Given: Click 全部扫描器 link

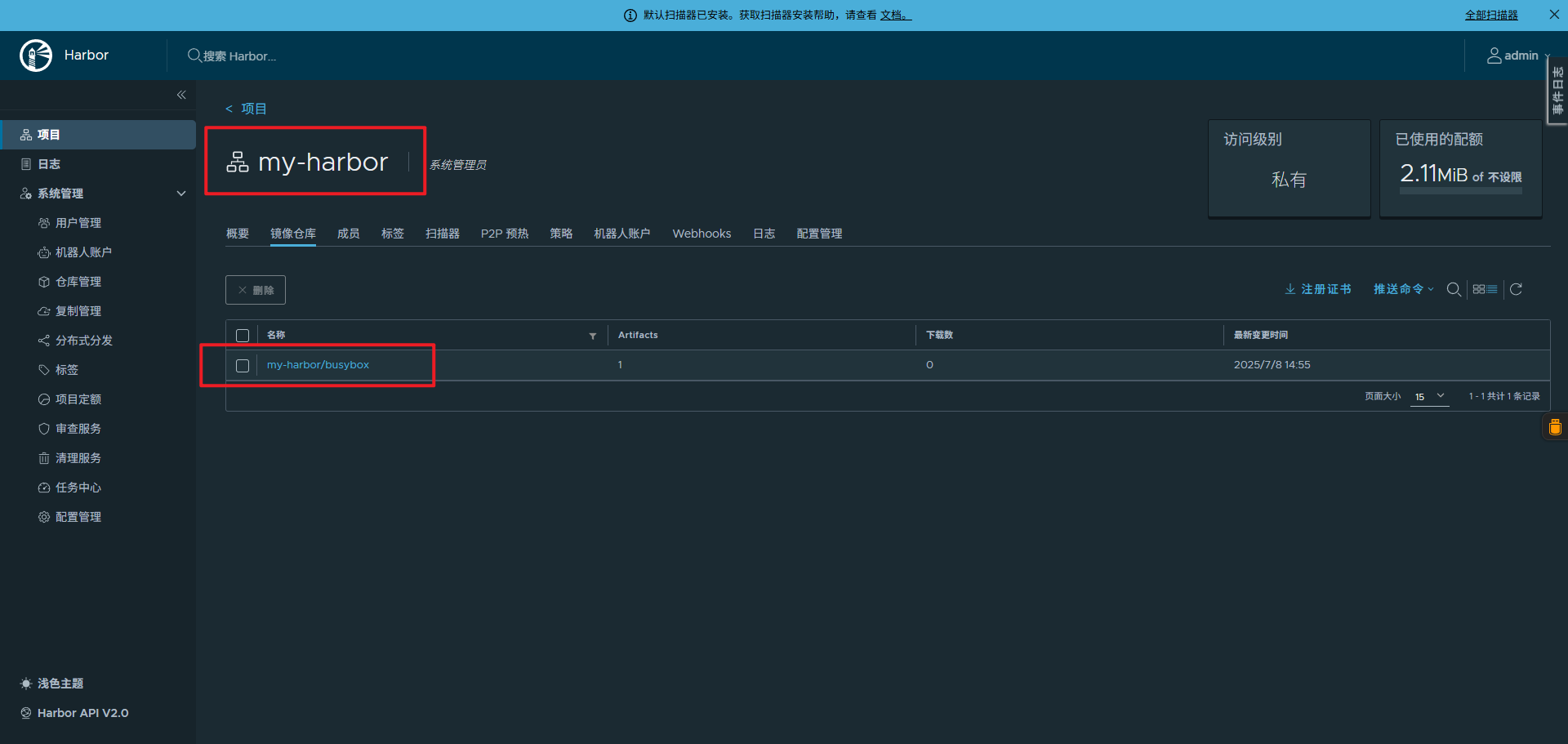Looking at the screenshot, I should 1491,15.
